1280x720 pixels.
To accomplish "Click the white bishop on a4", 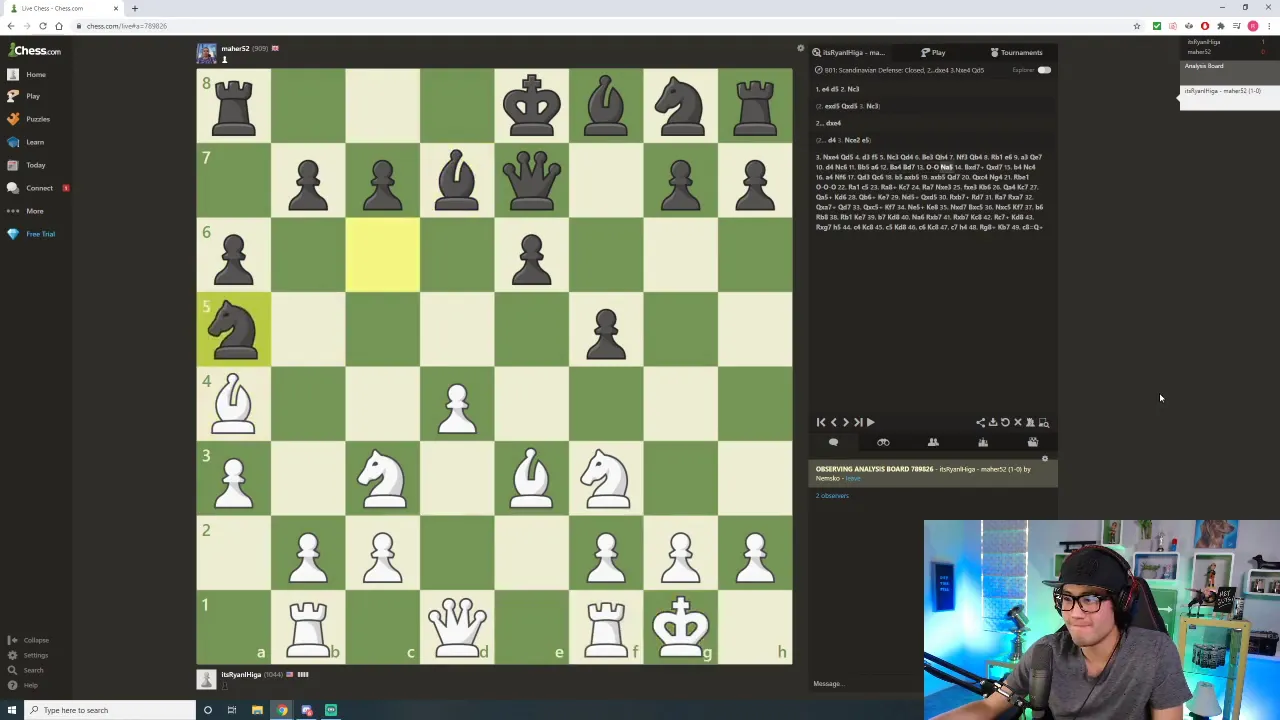I will (x=234, y=404).
